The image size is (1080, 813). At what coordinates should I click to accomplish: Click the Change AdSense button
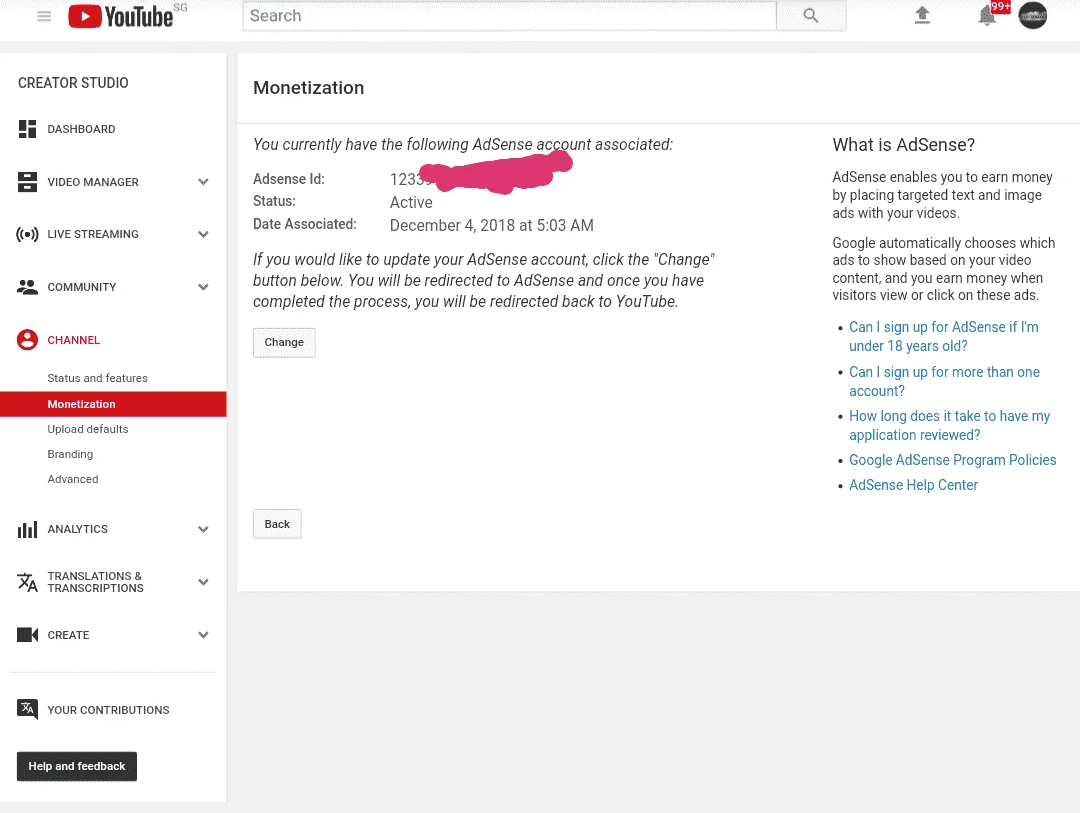click(x=284, y=342)
